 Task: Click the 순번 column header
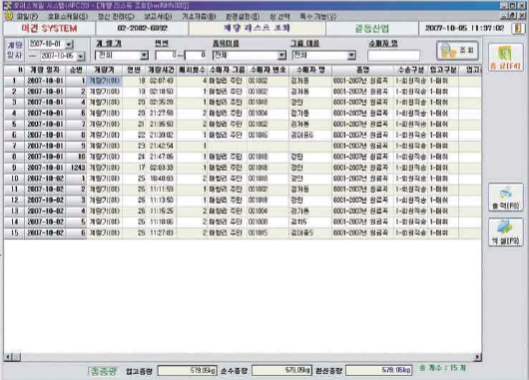tap(76, 70)
